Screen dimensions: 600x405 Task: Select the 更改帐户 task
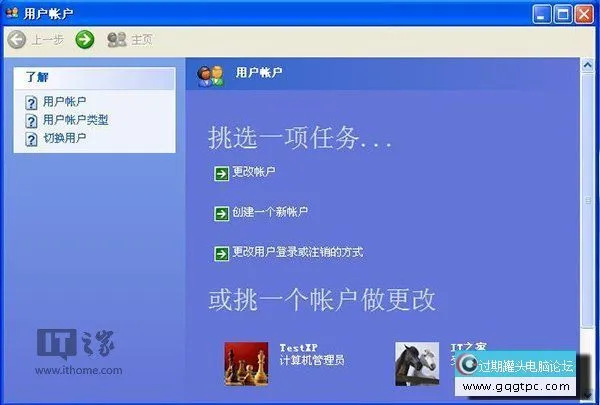pyautogui.click(x=254, y=172)
